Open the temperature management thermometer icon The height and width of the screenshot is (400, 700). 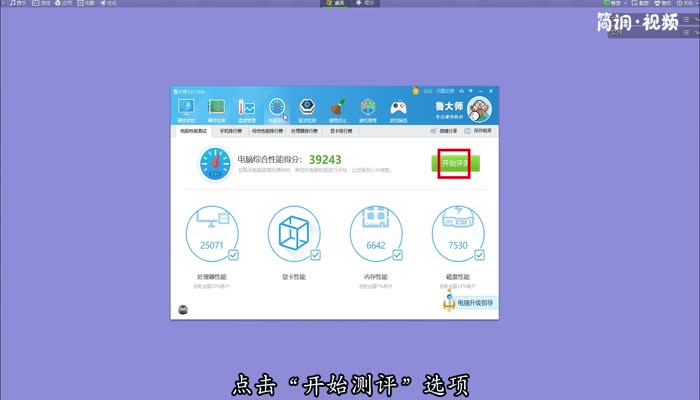(247, 108)
